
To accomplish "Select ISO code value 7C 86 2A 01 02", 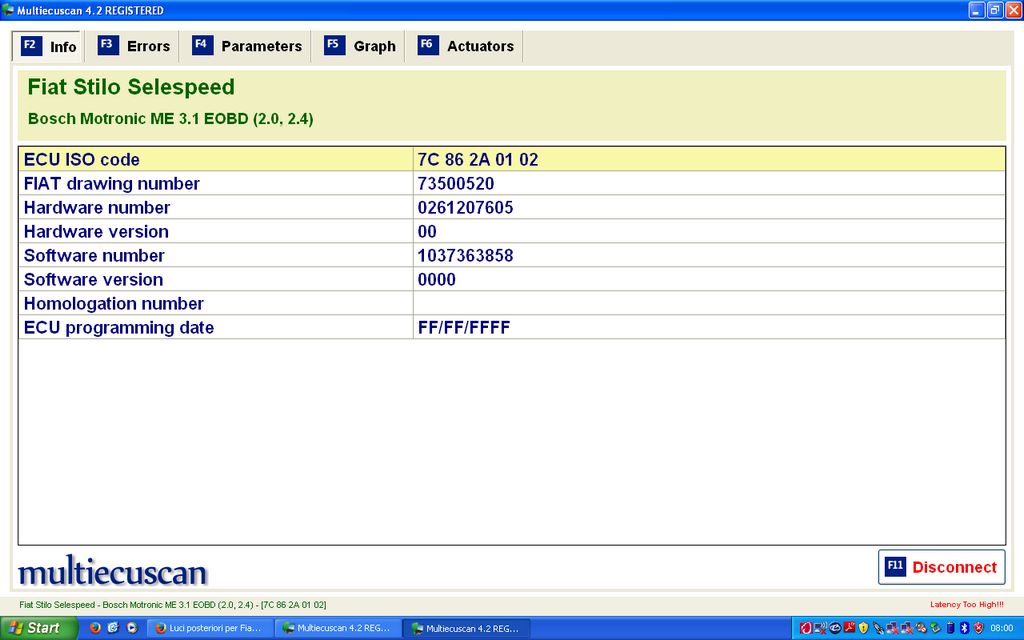I will (x=477, y=159).
